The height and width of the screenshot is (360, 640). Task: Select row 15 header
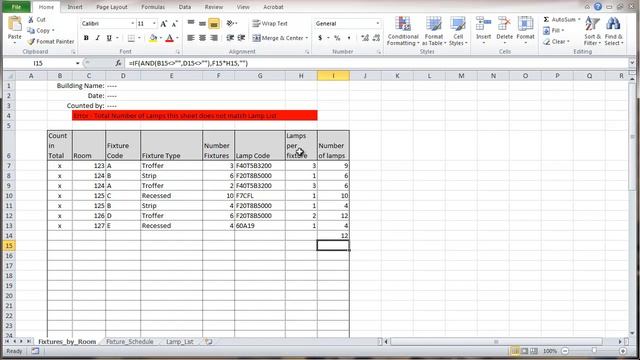9,245
